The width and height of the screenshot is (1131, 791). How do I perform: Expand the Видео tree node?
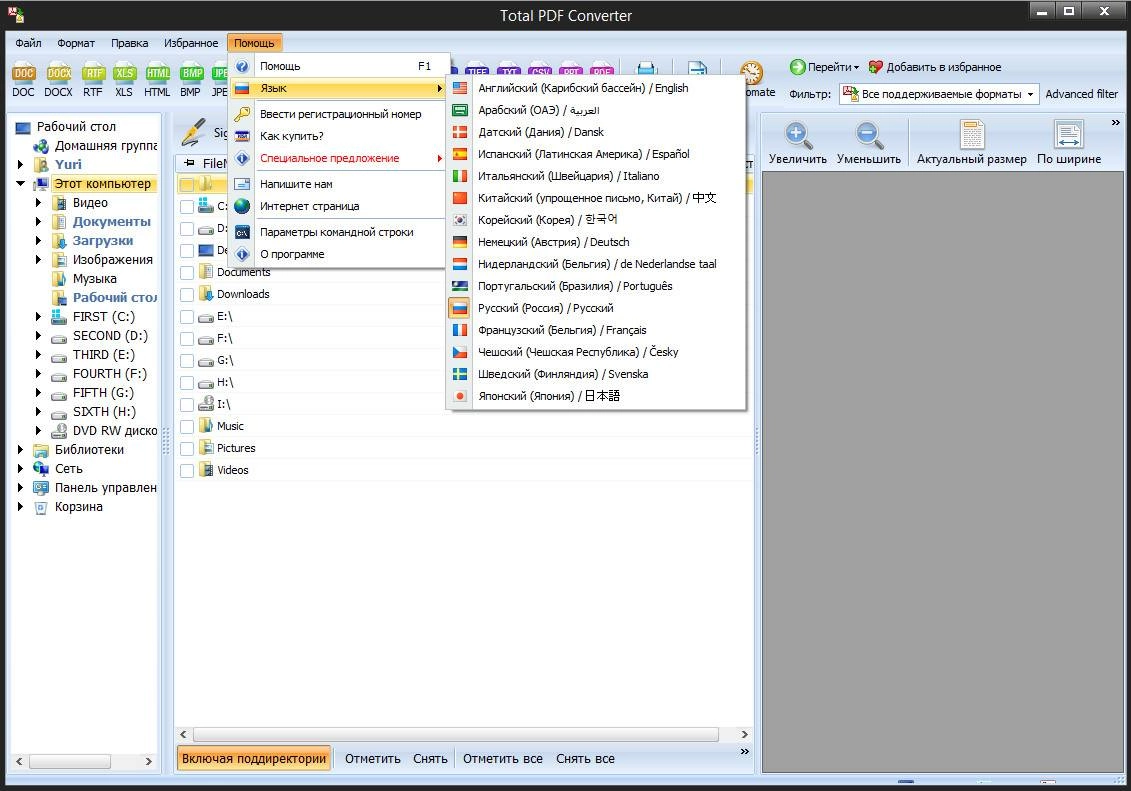(x=38, y=203)
